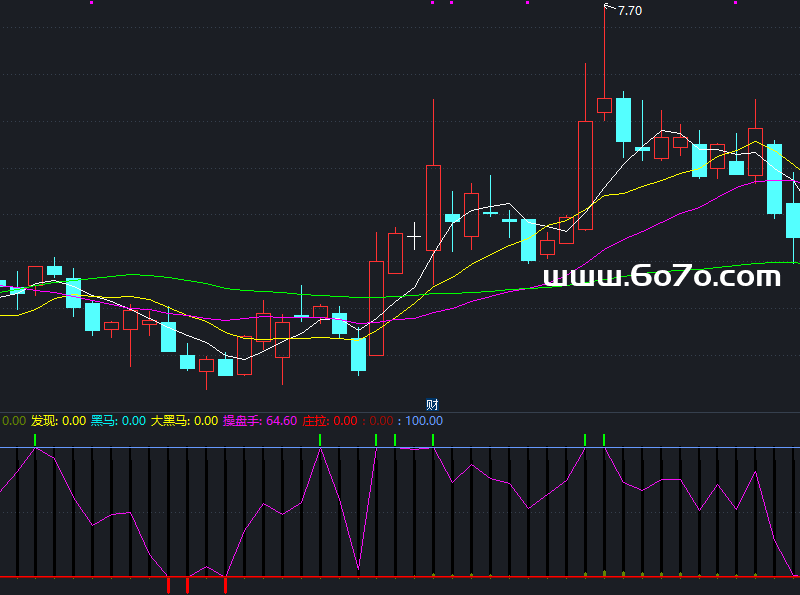This screenshot has height=595, width=800.
Task: Click the middle red marker at indicator bottom
Action: (x=188, y=584)
